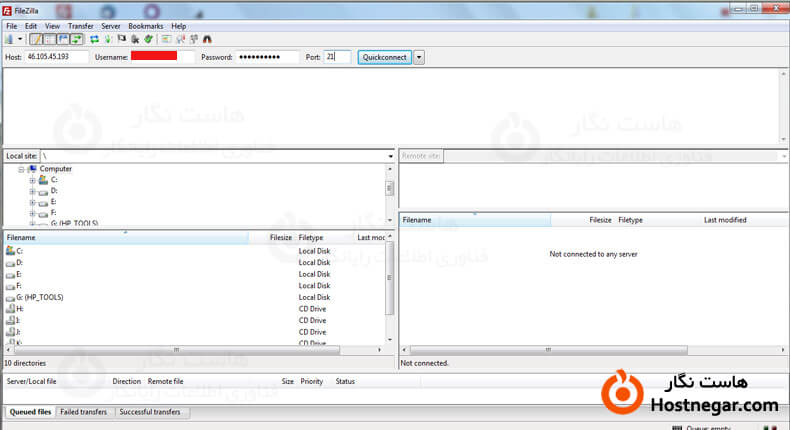Collapse the Computer tree node
The height and width of the screenshot is (430, 790).
coord(21,169)
